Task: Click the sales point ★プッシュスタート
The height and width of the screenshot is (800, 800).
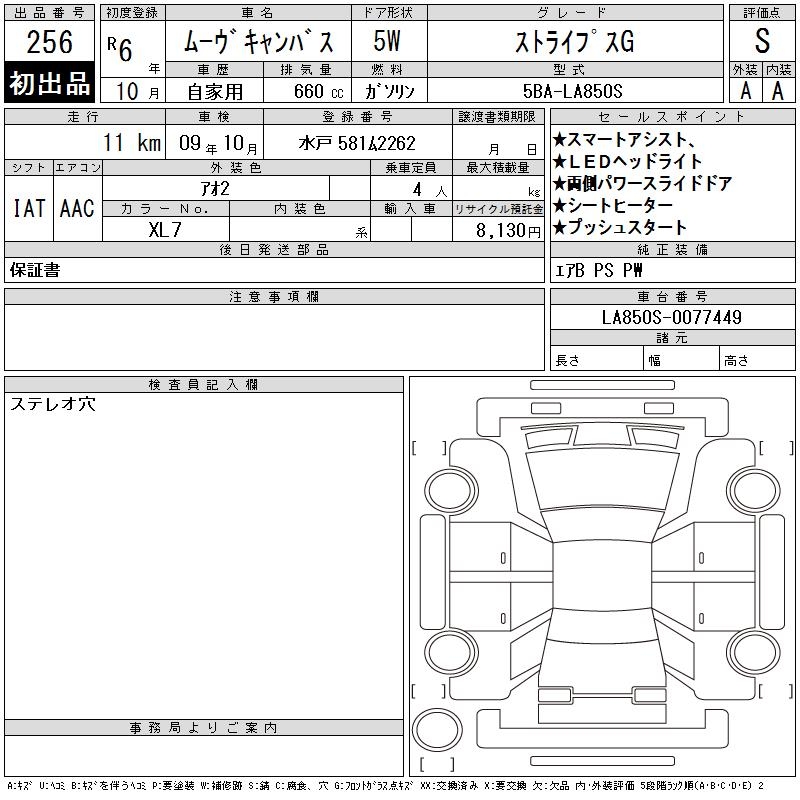Action: pyautogui.click(x=620, y=228)
